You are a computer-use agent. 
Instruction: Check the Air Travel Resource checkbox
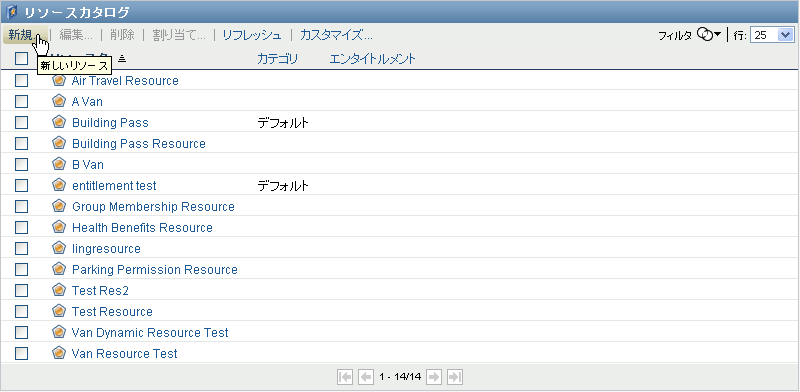[21, 81]
